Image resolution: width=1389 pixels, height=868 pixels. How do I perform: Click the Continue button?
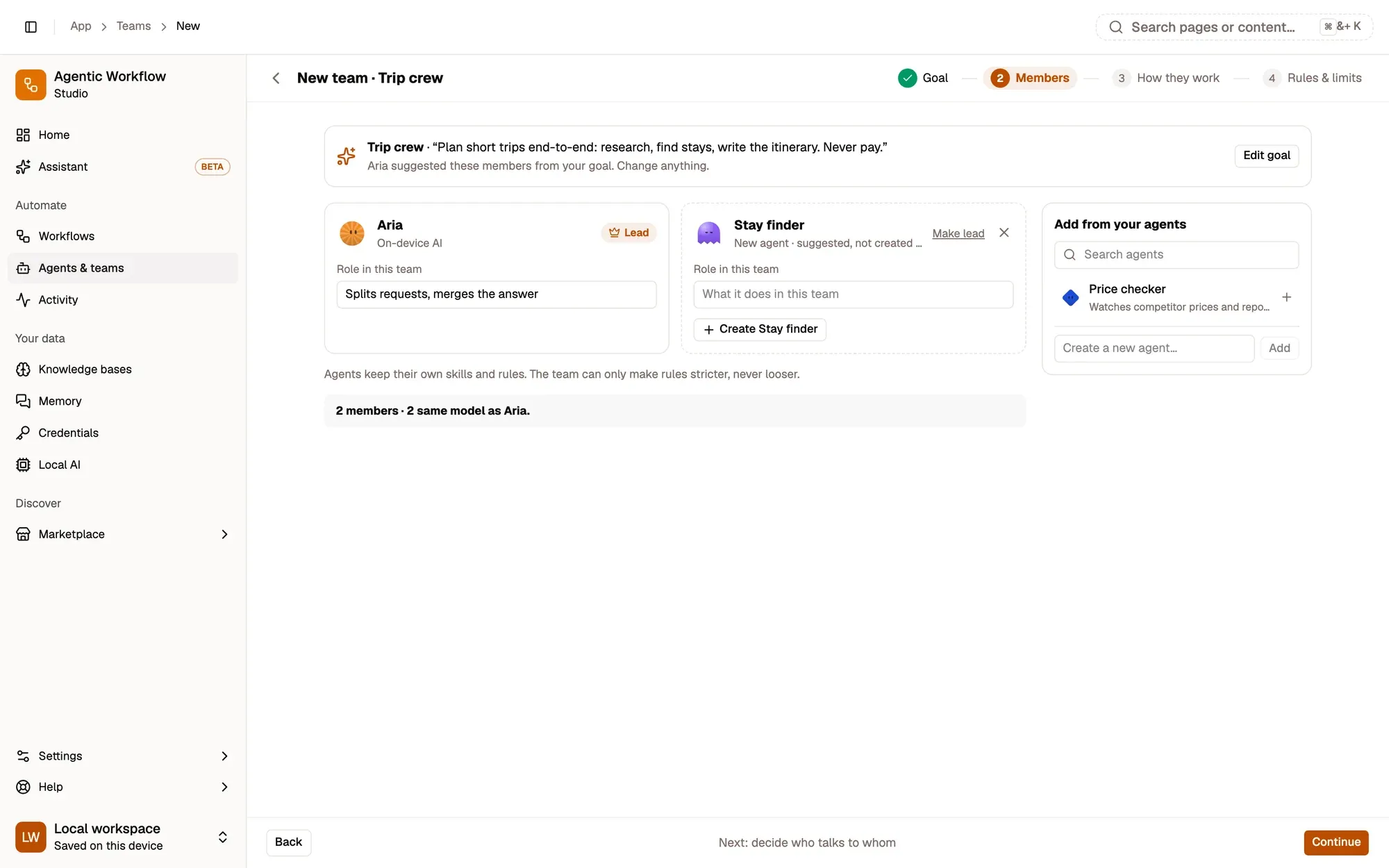[1336, 842]
